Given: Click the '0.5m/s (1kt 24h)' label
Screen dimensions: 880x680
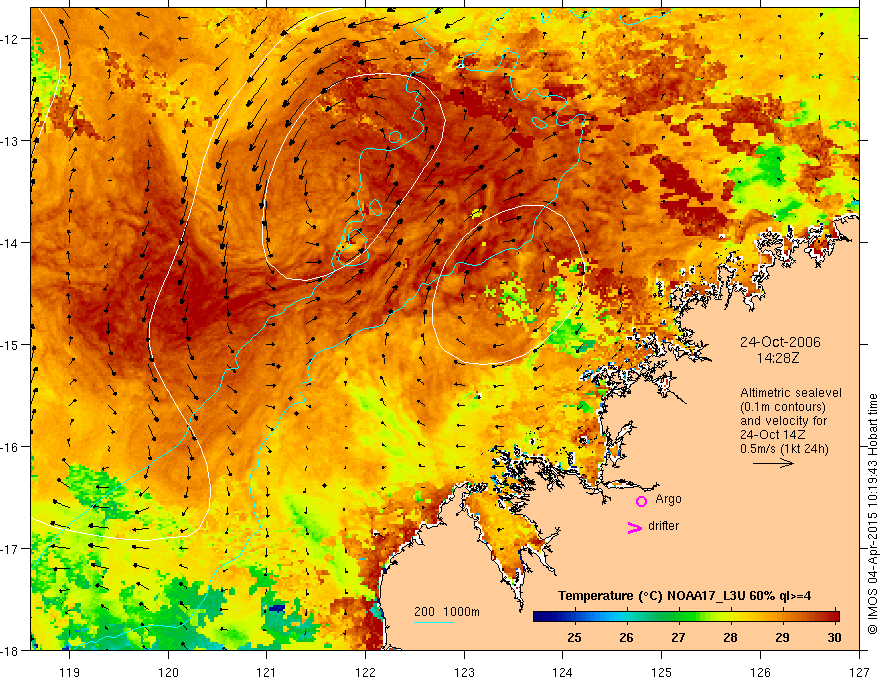Looking at the screenshot, I should pyautogui.click(x=784, y=448).
